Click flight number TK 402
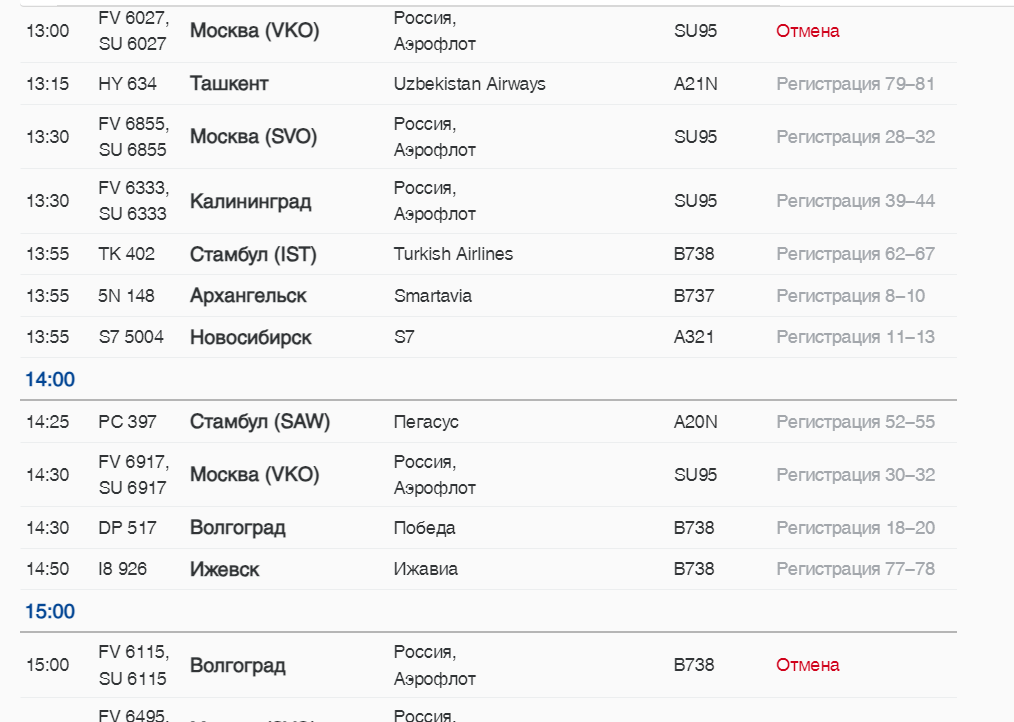This screenshot has height=722, width=1014. click(127, 254)
